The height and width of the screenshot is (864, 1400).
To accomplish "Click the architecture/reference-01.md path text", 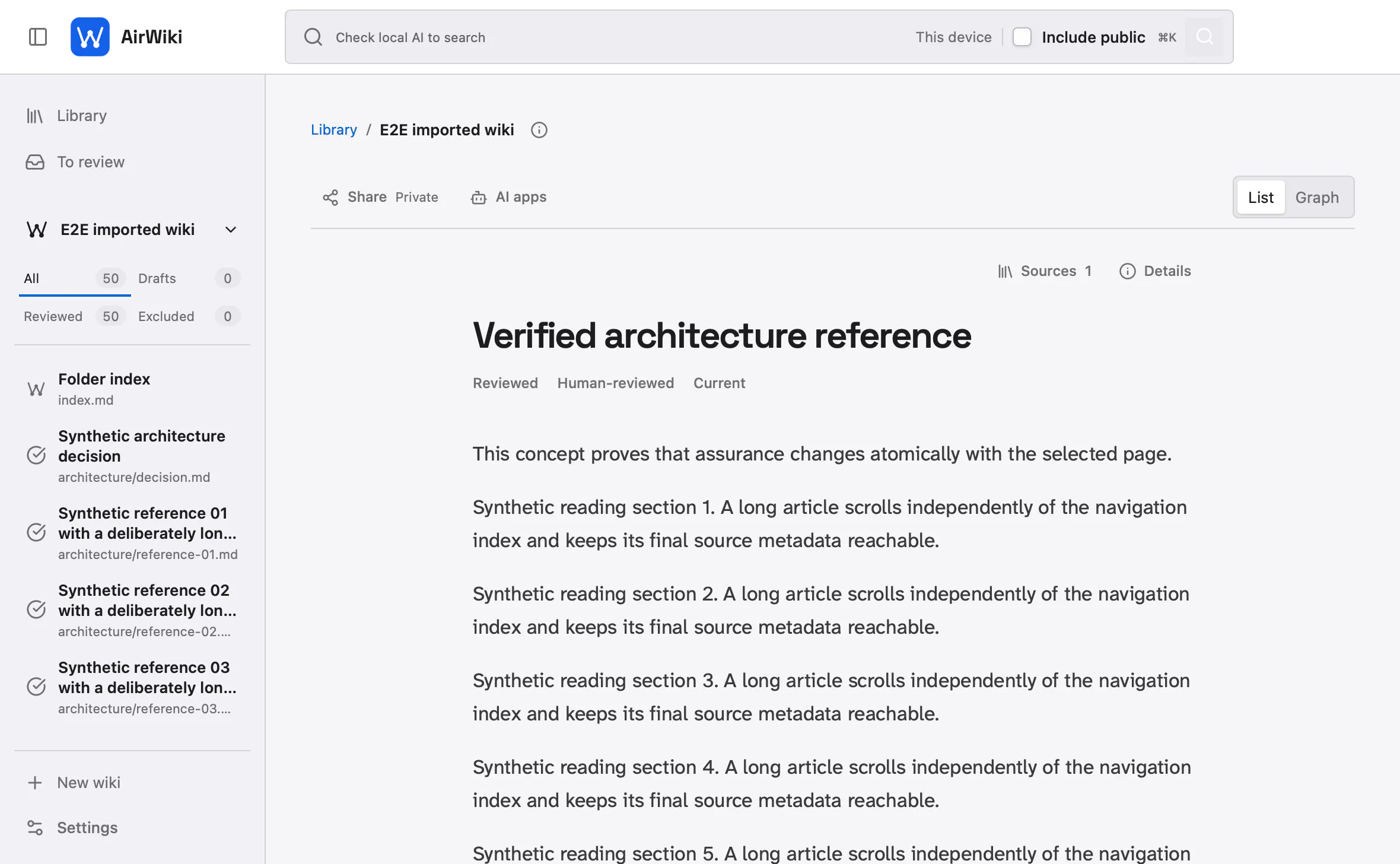I will pos(148,554).
